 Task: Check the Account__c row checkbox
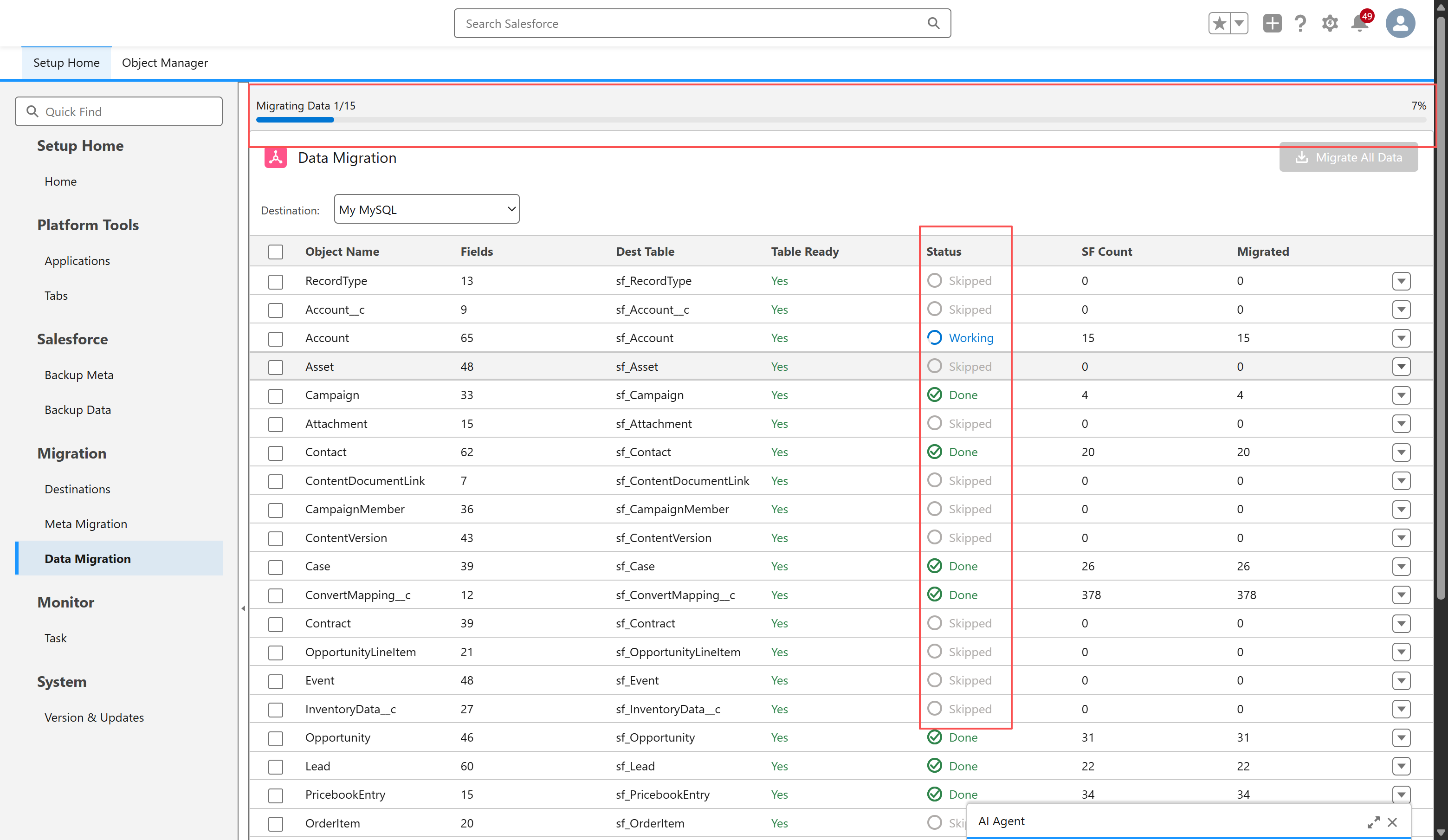[x=276, y=310]
